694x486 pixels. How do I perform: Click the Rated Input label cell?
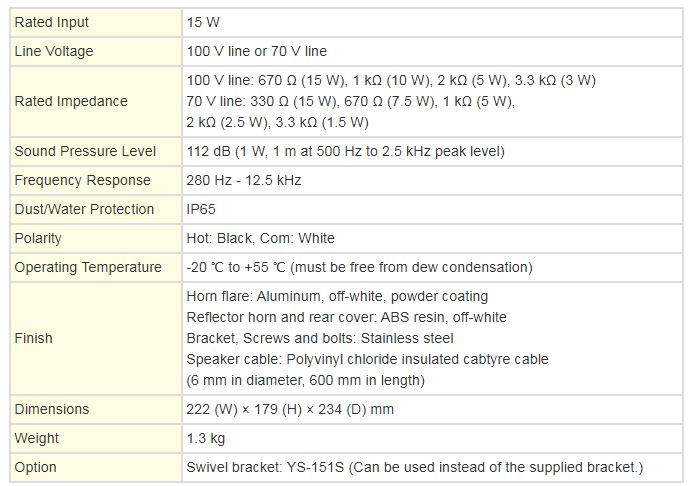click(51, 22)
